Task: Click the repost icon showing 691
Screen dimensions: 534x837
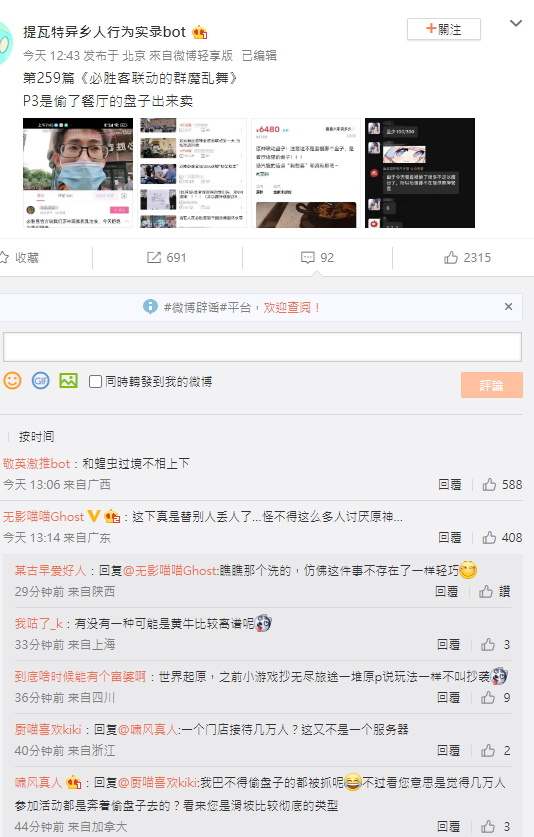Action: point(167,258)
